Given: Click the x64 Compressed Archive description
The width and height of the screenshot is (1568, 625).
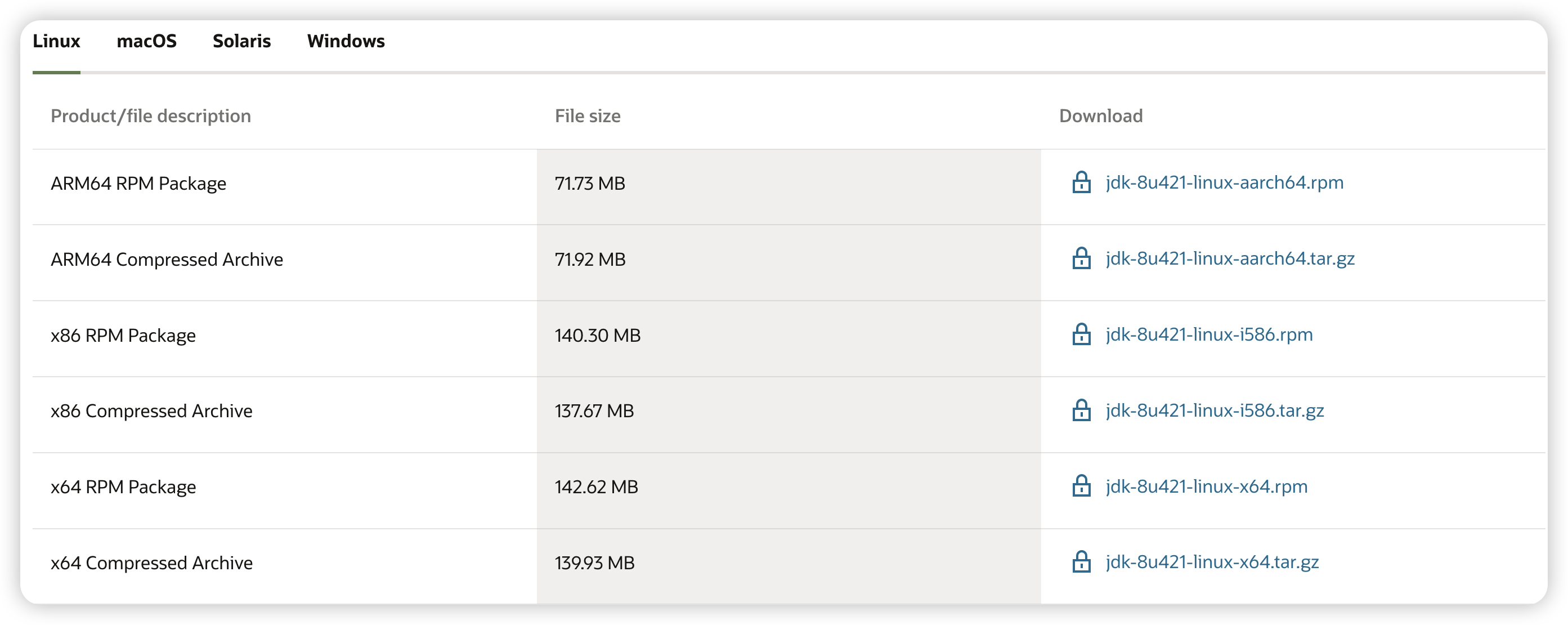Looking at the screenshot, I should pos(151,563).
